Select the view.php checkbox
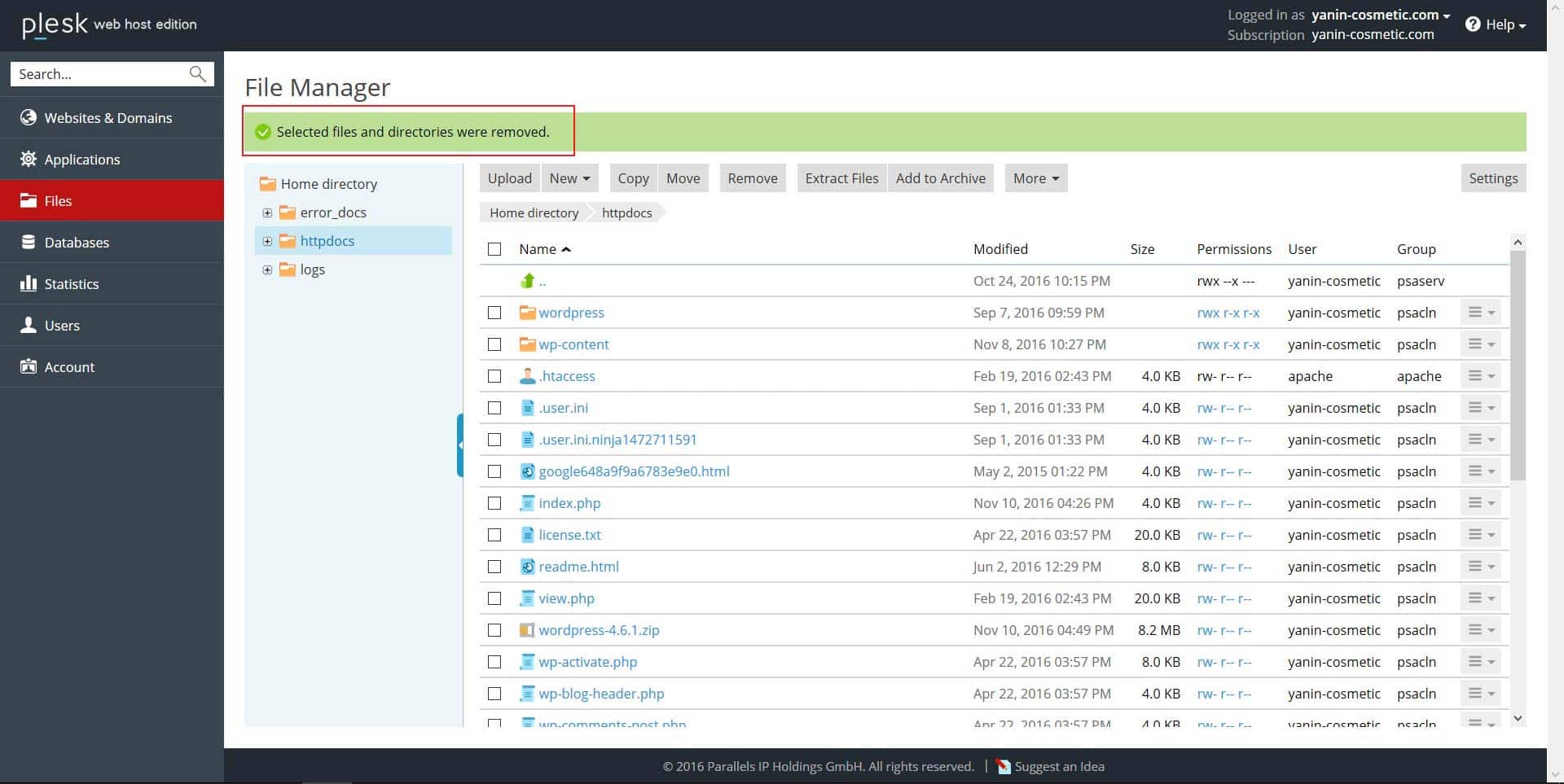Image resolution: width=1564 pixels, height=784 pixels. click(494, 598)
